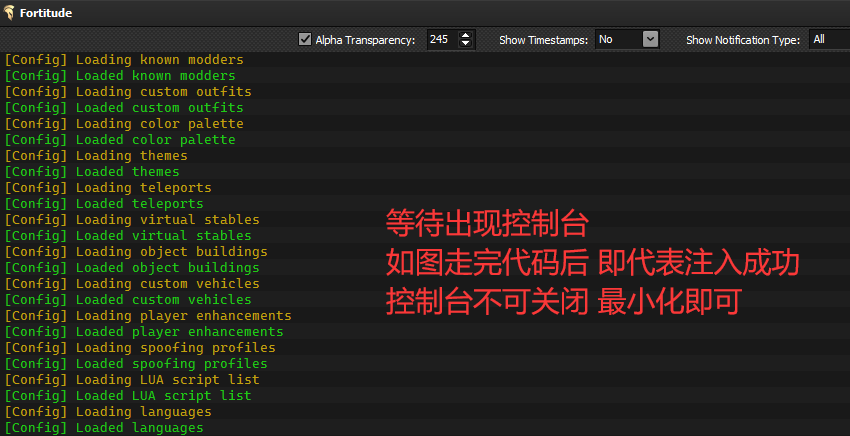Click the 'Show Timestamps:' label text

coord(543,40)
